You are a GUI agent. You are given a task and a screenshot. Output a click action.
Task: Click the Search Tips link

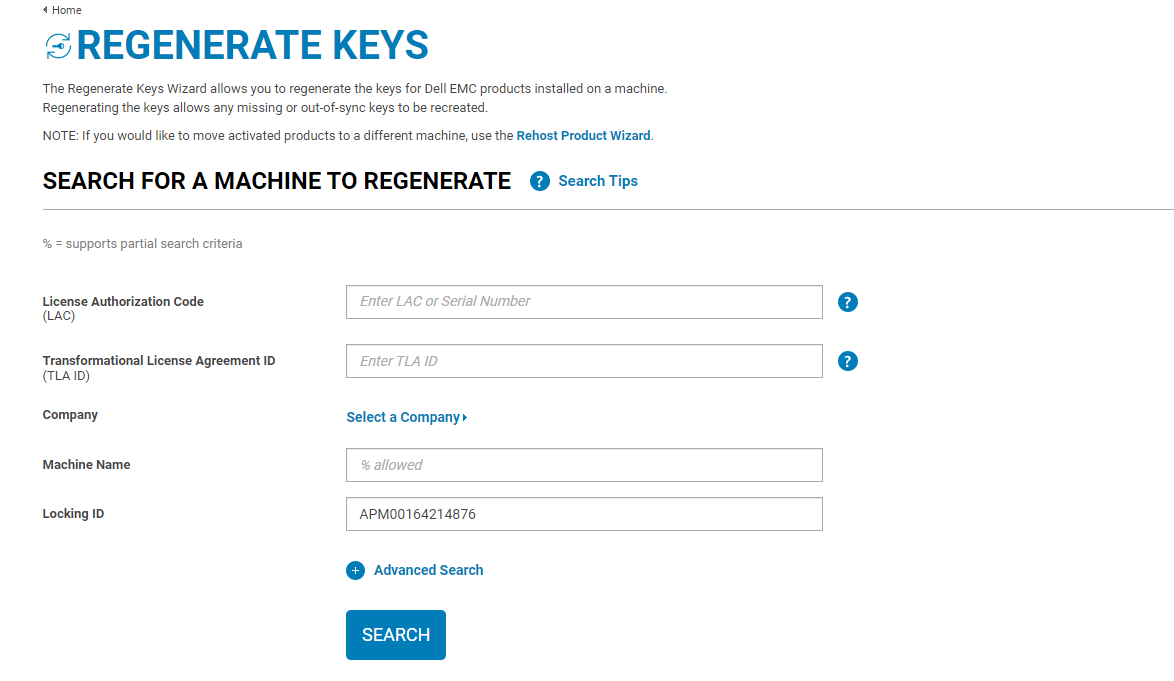click(x=598, y=181)
